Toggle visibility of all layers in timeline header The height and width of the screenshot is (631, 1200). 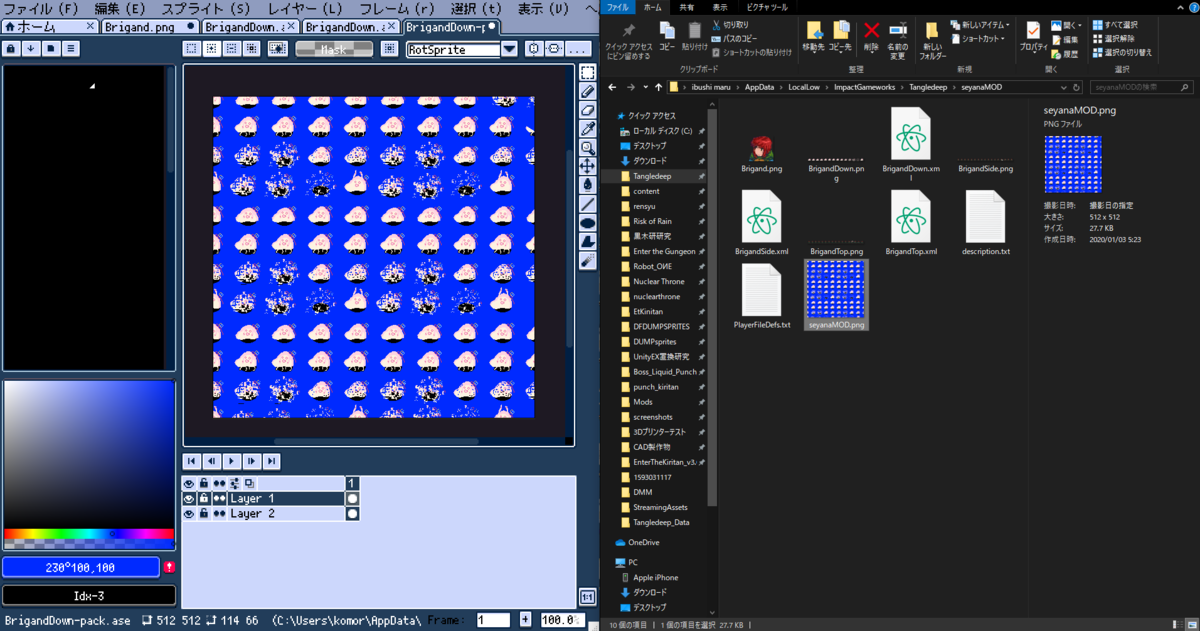click(188, 483)
